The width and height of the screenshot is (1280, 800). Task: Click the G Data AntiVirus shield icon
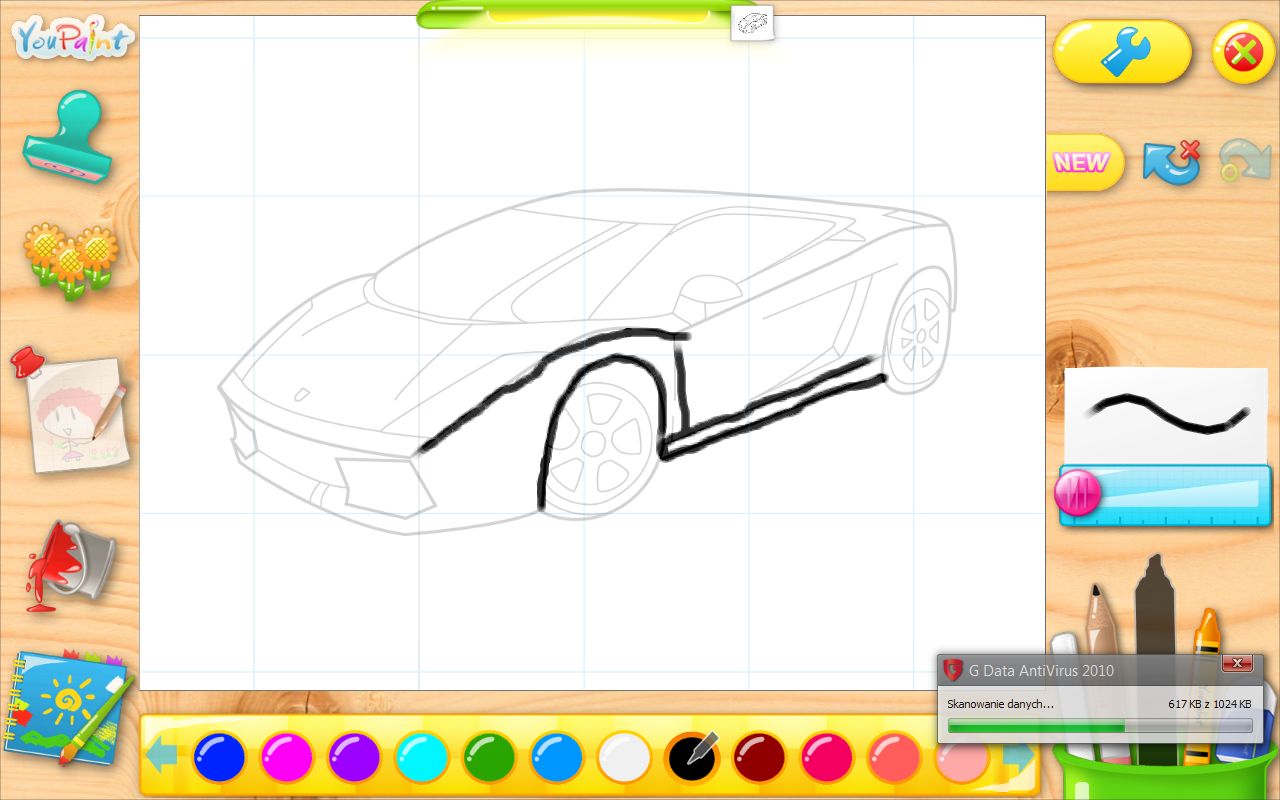[954, 670]
